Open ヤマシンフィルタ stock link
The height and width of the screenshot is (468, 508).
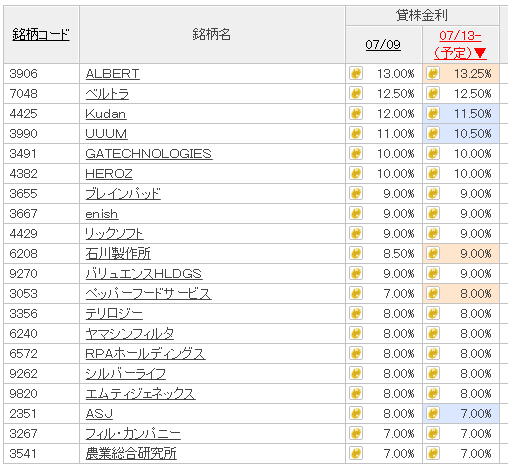click(130, 334)
